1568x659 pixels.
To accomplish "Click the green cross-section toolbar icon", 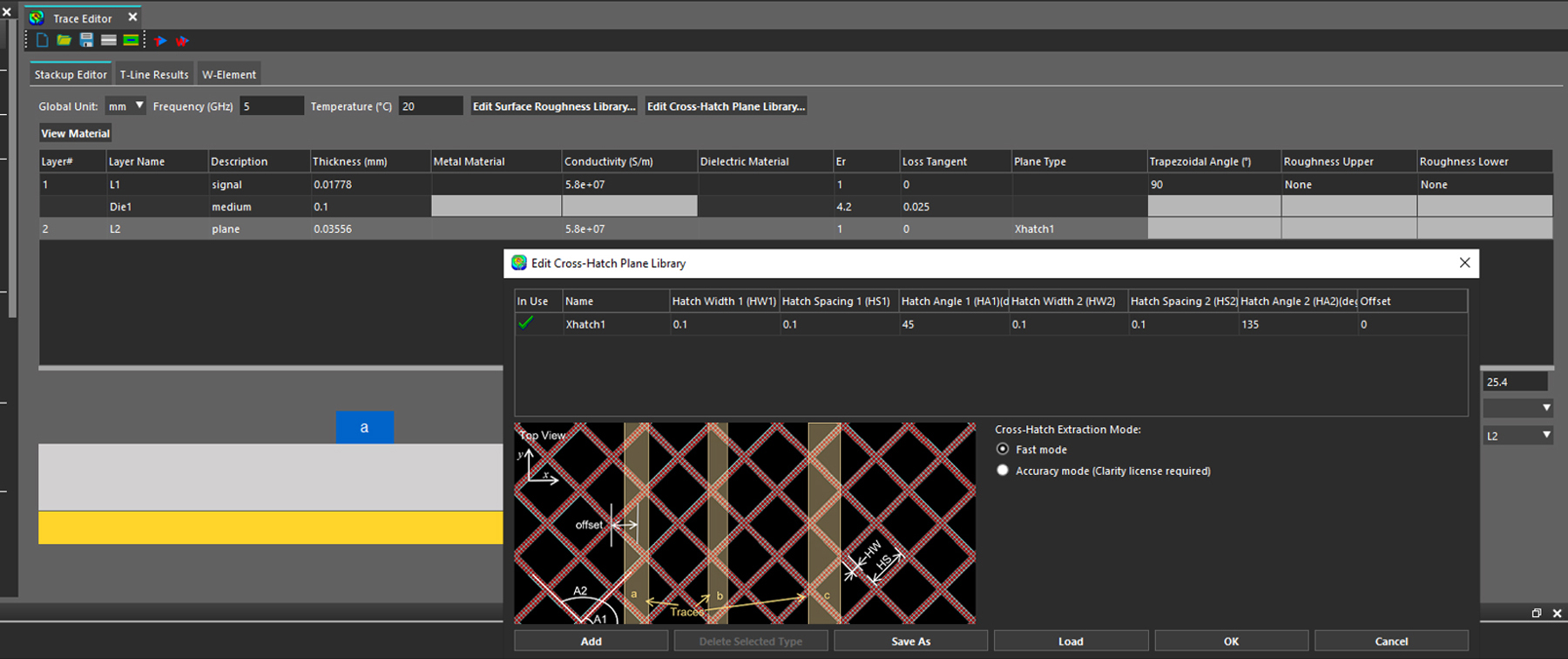I will (x=131, y=40).
